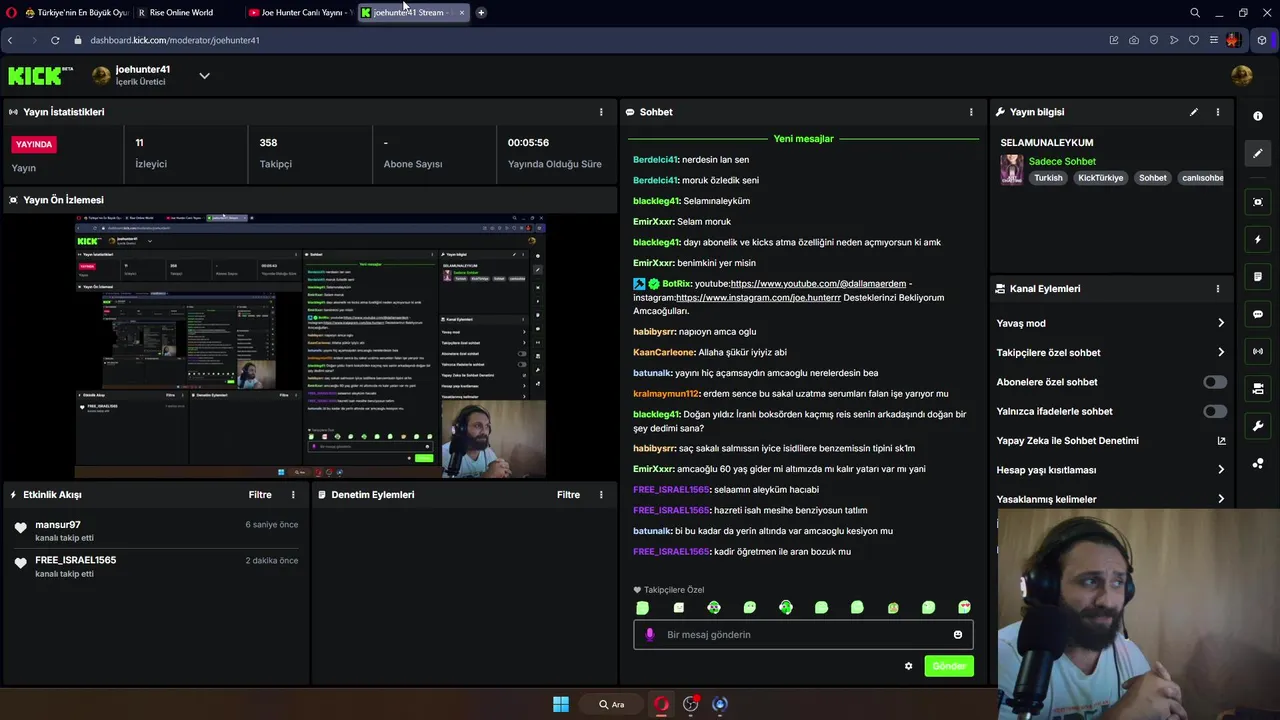Open Yapay Zeka ile Sohbet Denetimi external link

click(1221, 441)
